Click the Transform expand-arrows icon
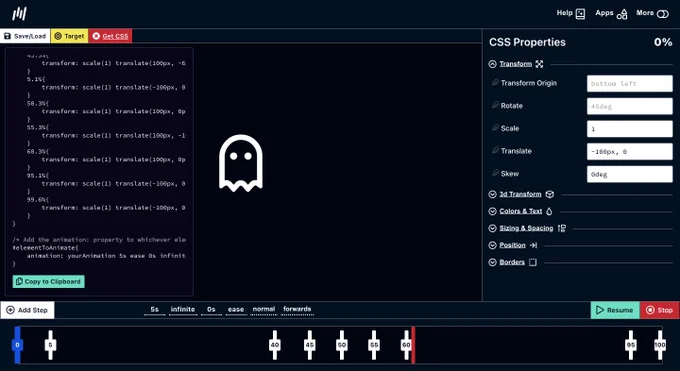This screenshot has height=371, width=680. pos(539,64)
